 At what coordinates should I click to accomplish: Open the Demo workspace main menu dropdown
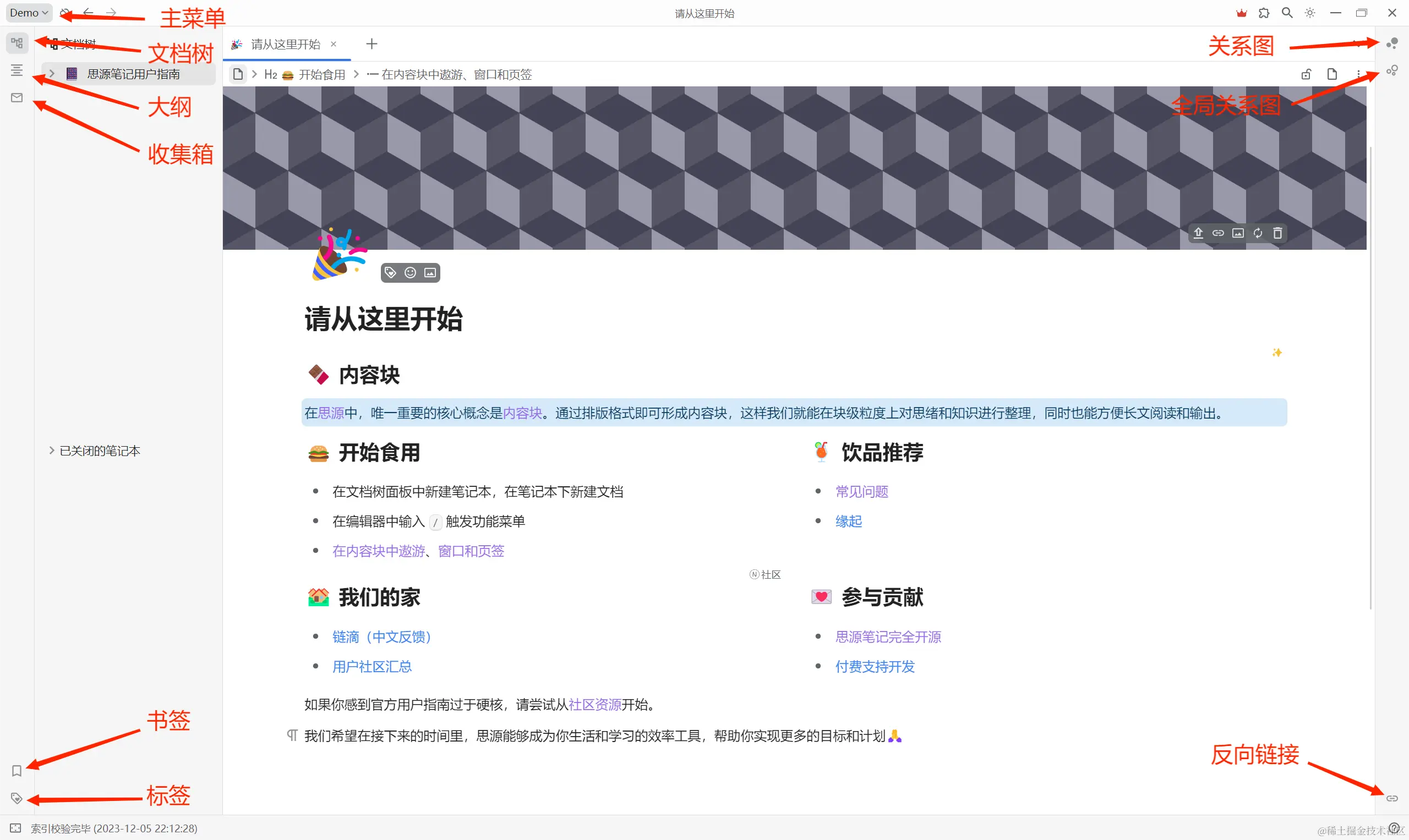(x=28, y=13)
